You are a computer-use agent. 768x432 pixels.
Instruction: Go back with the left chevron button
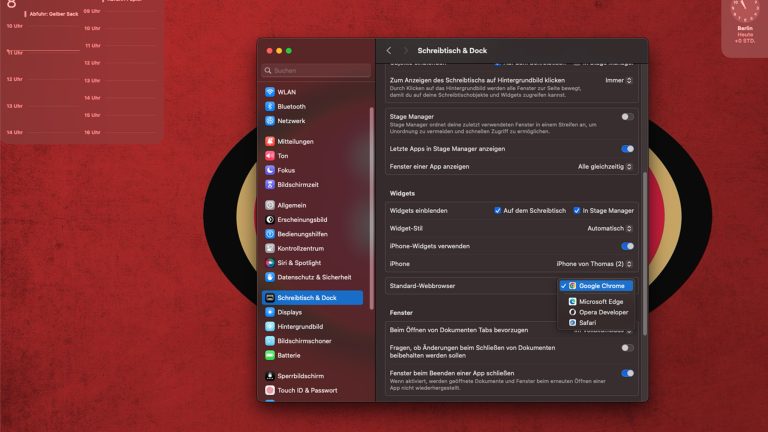pyautogui.click(x=389, y=50)
